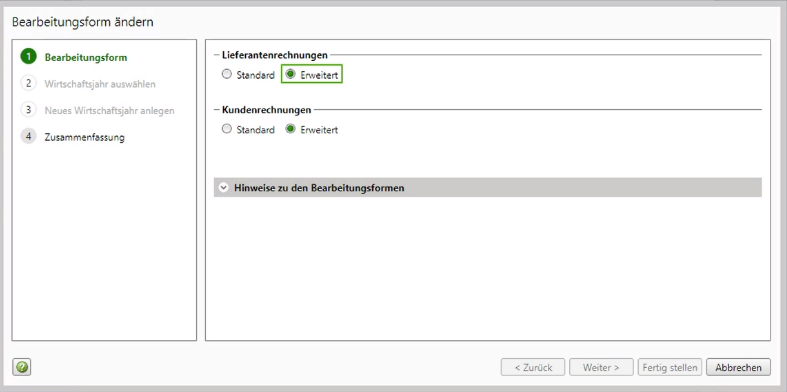
Task: Go to Neues Wirtschaftsjahr anlegen step
Action: tap(109, 110)
